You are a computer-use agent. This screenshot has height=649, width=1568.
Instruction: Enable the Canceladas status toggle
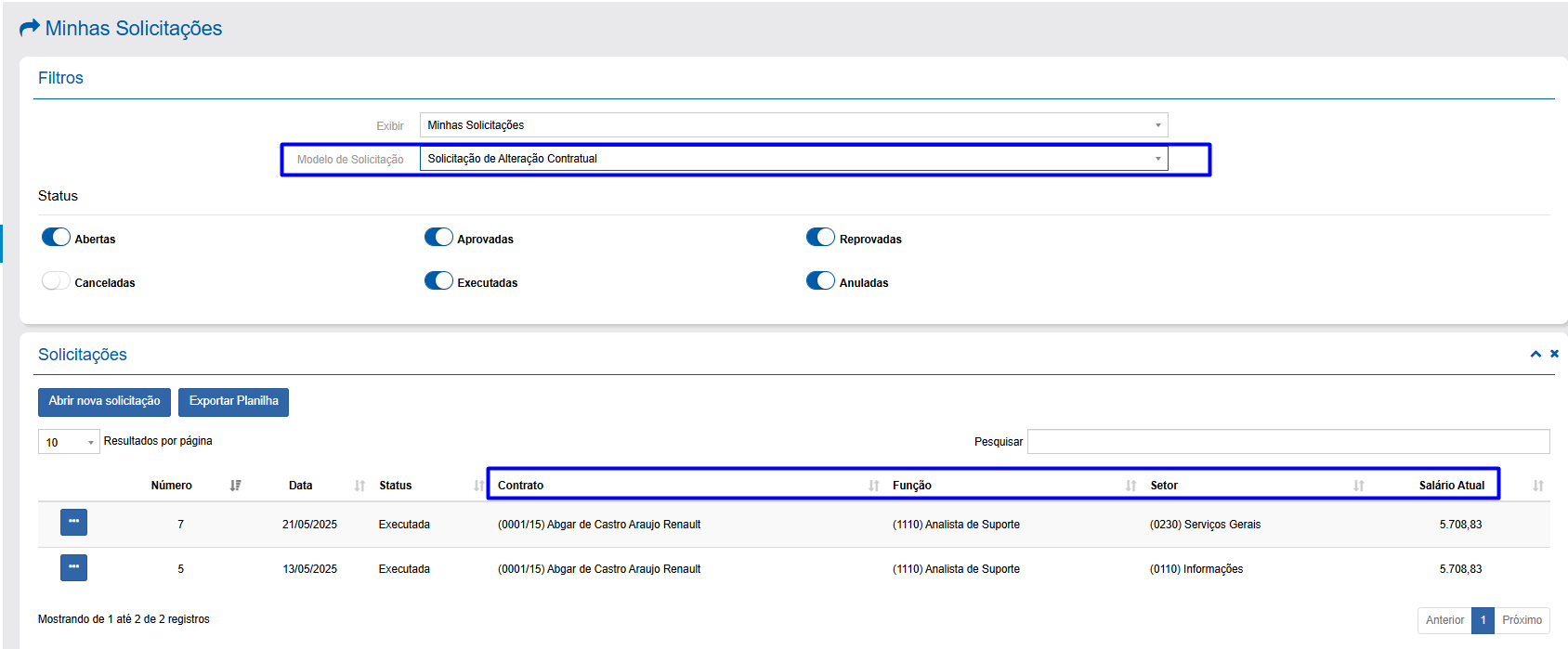[x=57, y=280]
